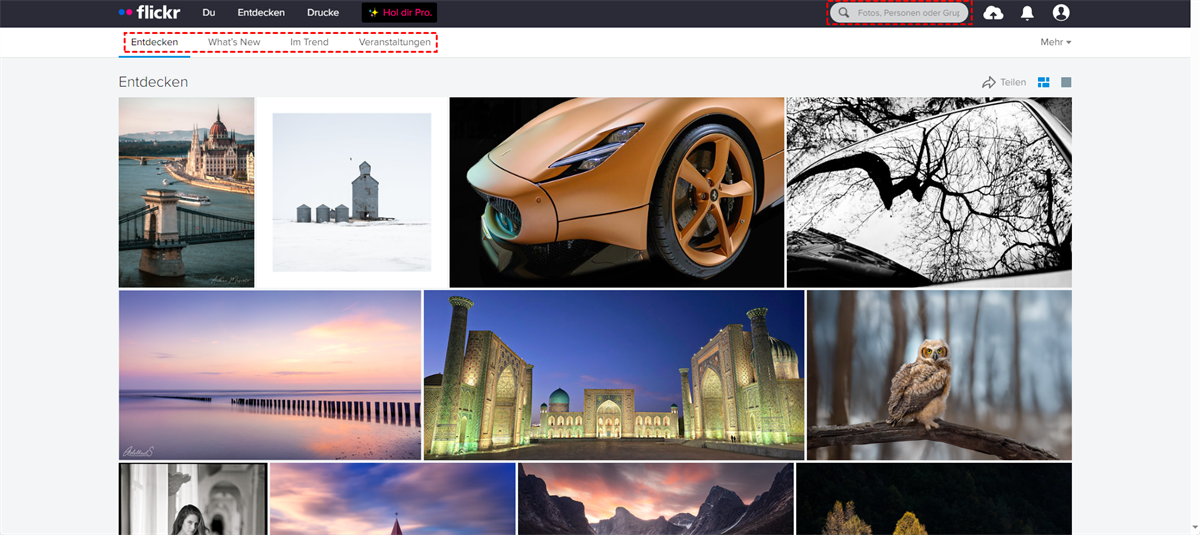Viewport: 1200px width, 535px height.
Task: Open the mountain sunset clouds photo
Action: [x=655, y=499]
